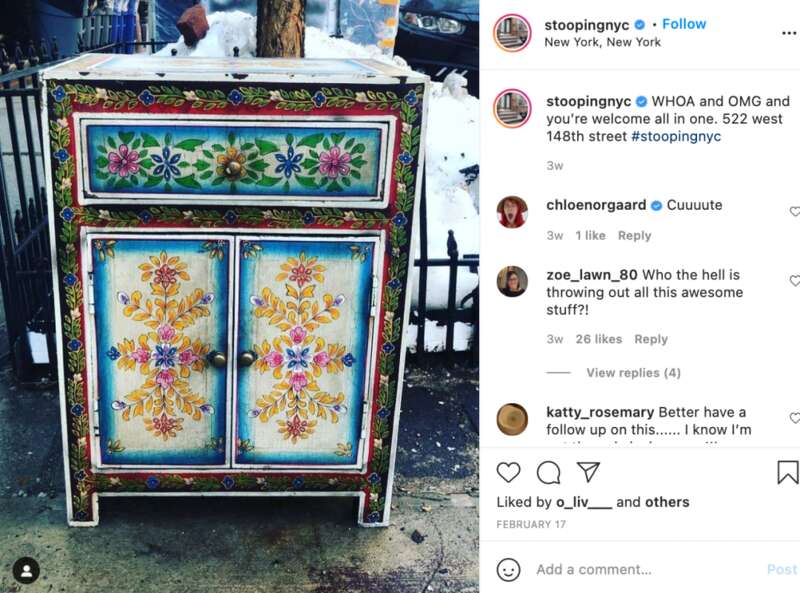Like the post with the heart icon
This screenshot has height=593, width=800.
tap(508, 472)
